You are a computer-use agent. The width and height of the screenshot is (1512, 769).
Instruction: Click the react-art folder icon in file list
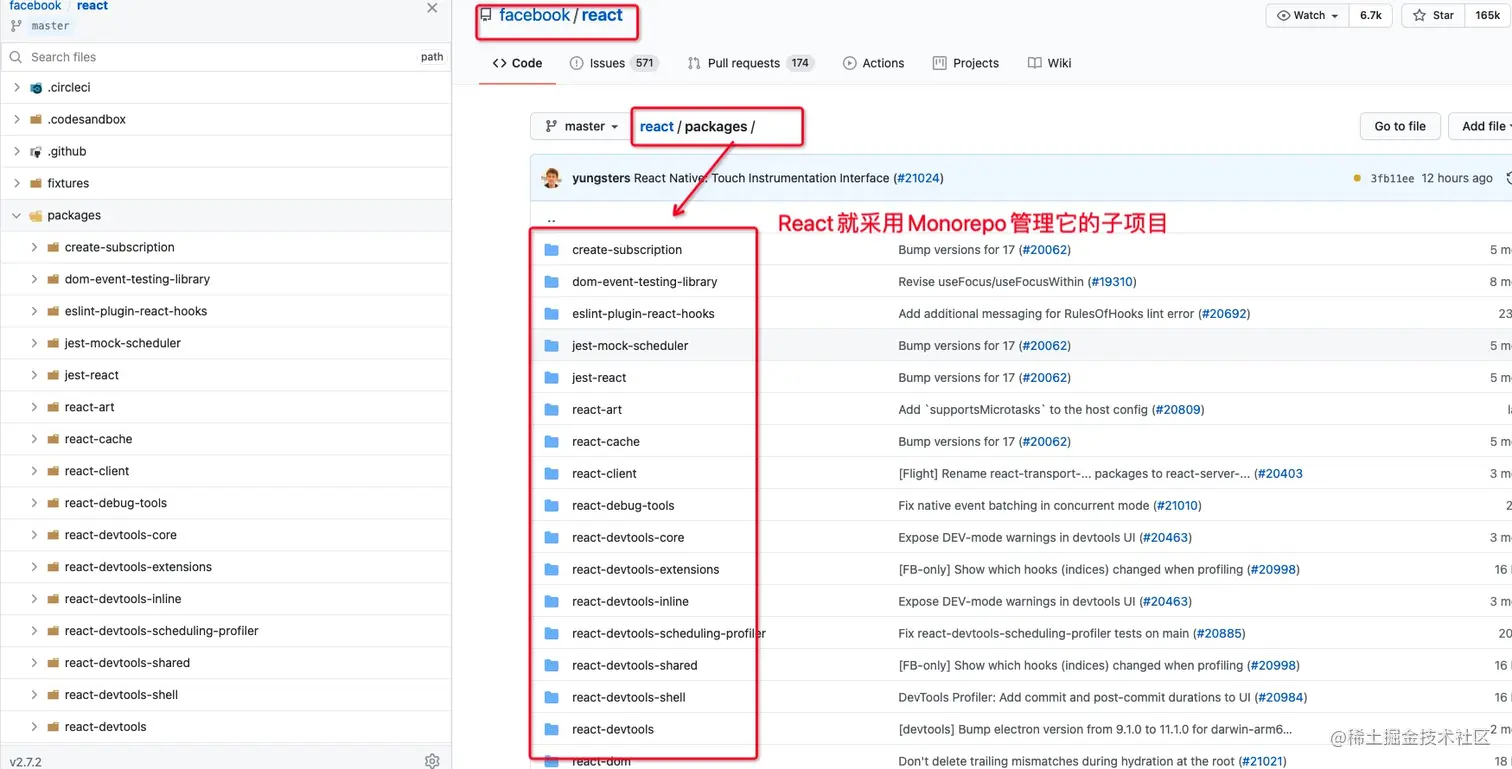[551, 409]
